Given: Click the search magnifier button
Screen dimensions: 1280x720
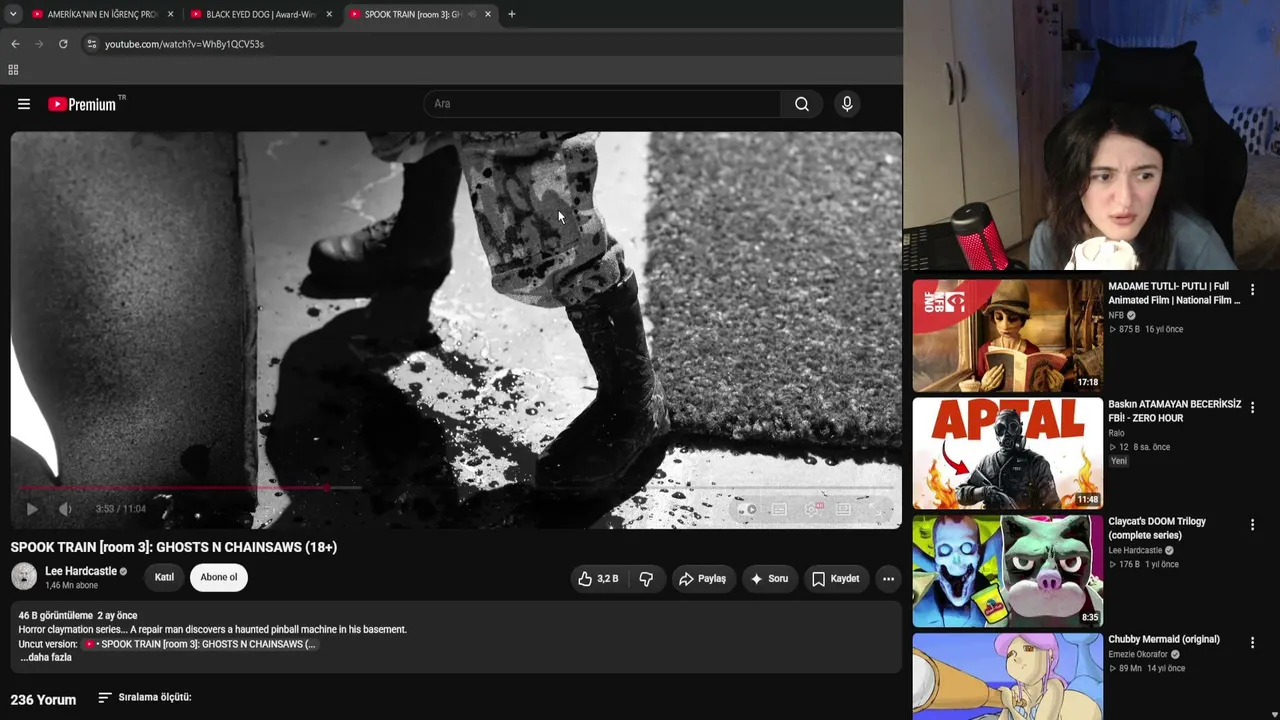Looking at the screenshot, I should (802, 104).
